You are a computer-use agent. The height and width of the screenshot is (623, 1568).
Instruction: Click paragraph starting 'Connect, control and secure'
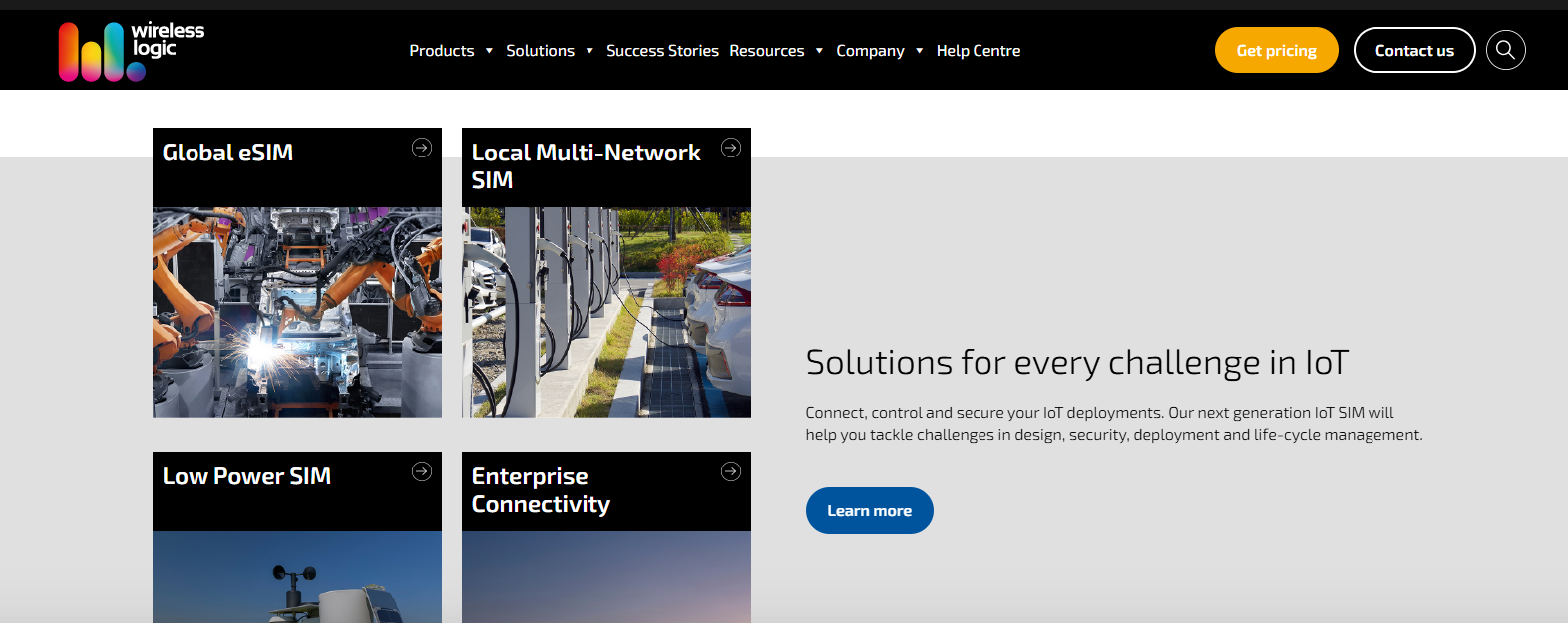tap(1114, 424)
